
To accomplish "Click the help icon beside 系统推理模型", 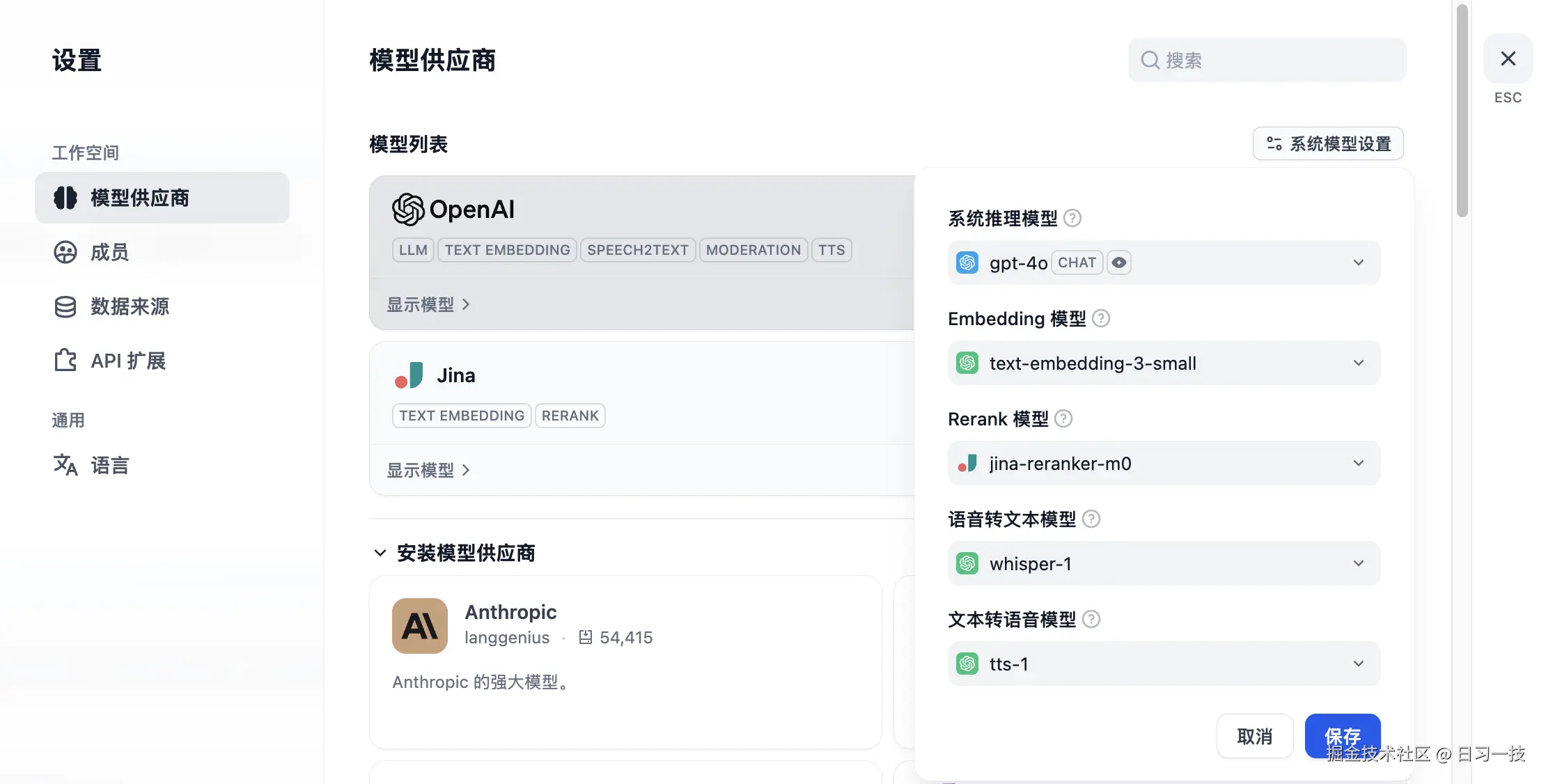I will 1072,219.
